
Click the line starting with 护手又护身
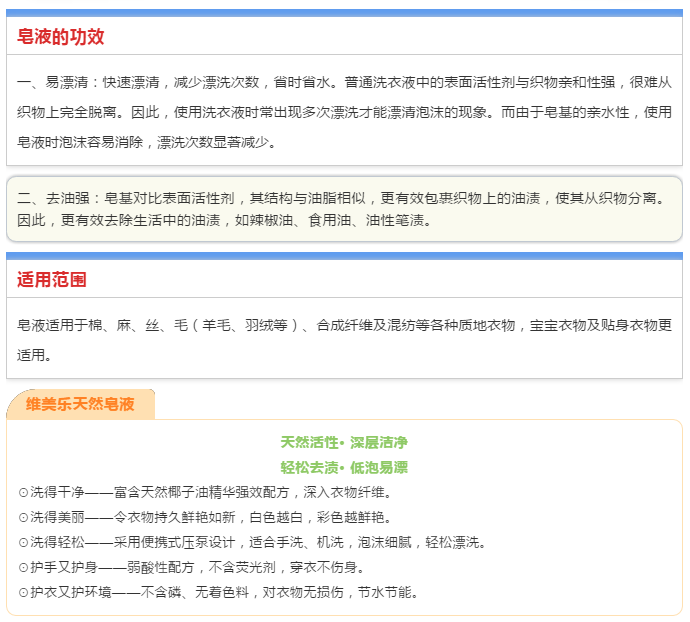191,567
